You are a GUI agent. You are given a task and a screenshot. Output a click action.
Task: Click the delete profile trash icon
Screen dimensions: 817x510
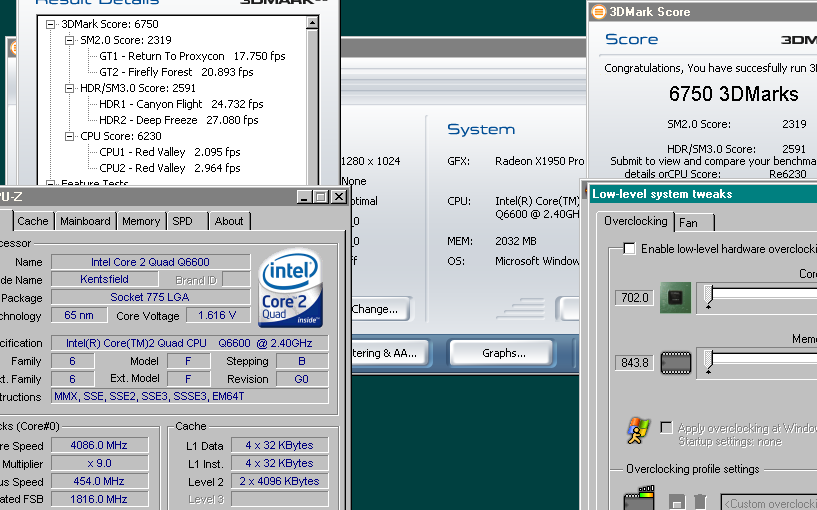tap(700, 502)
